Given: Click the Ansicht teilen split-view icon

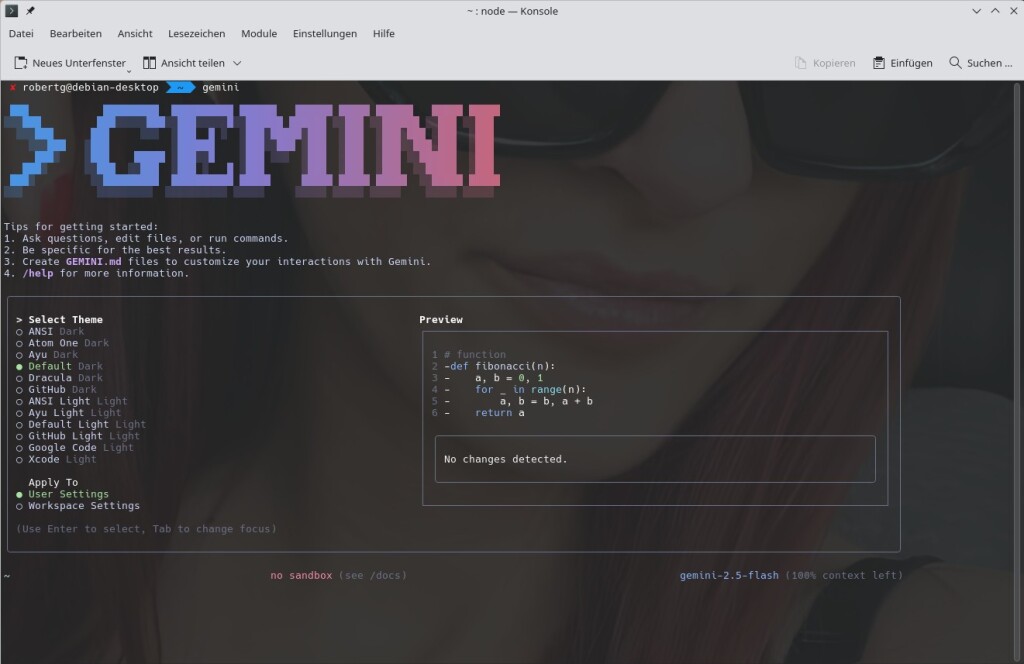Looking at the screenshot, I should 150,63.
